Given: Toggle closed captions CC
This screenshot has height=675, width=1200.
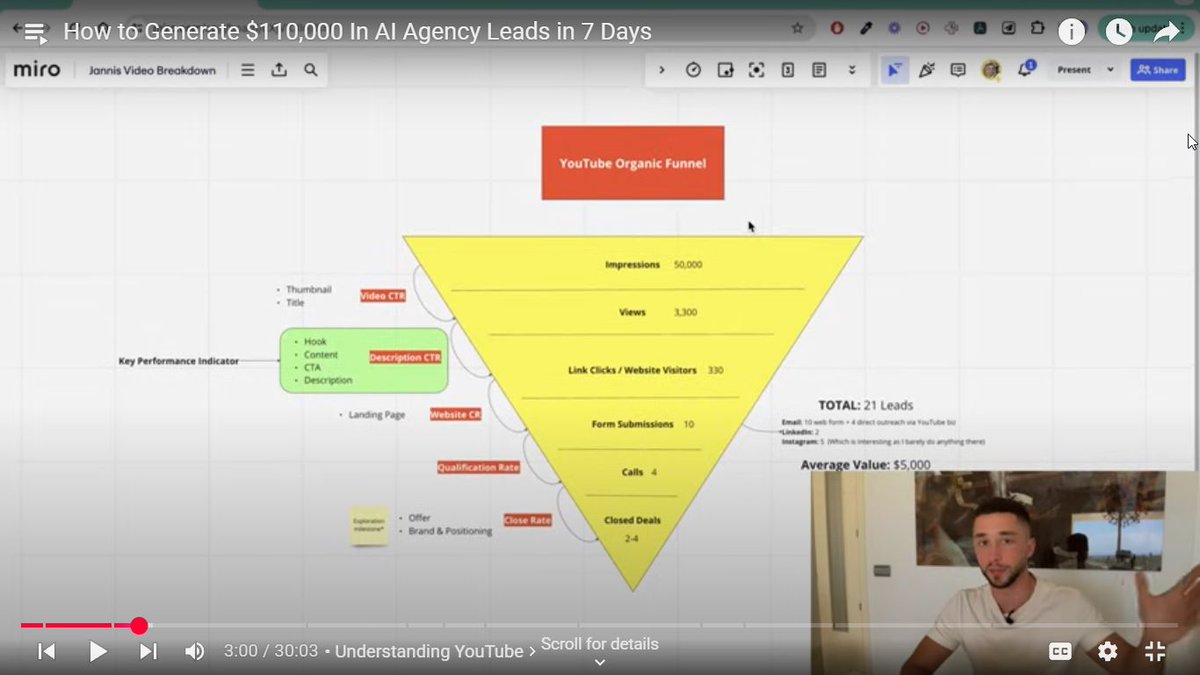Looking at the screenshot, I should point(1060,651).
